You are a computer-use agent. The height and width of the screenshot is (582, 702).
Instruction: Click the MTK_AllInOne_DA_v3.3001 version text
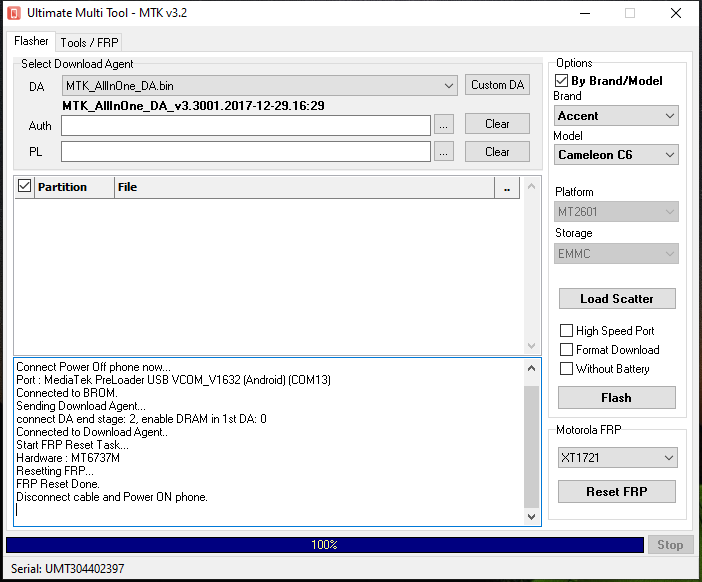tap(193, 106)
